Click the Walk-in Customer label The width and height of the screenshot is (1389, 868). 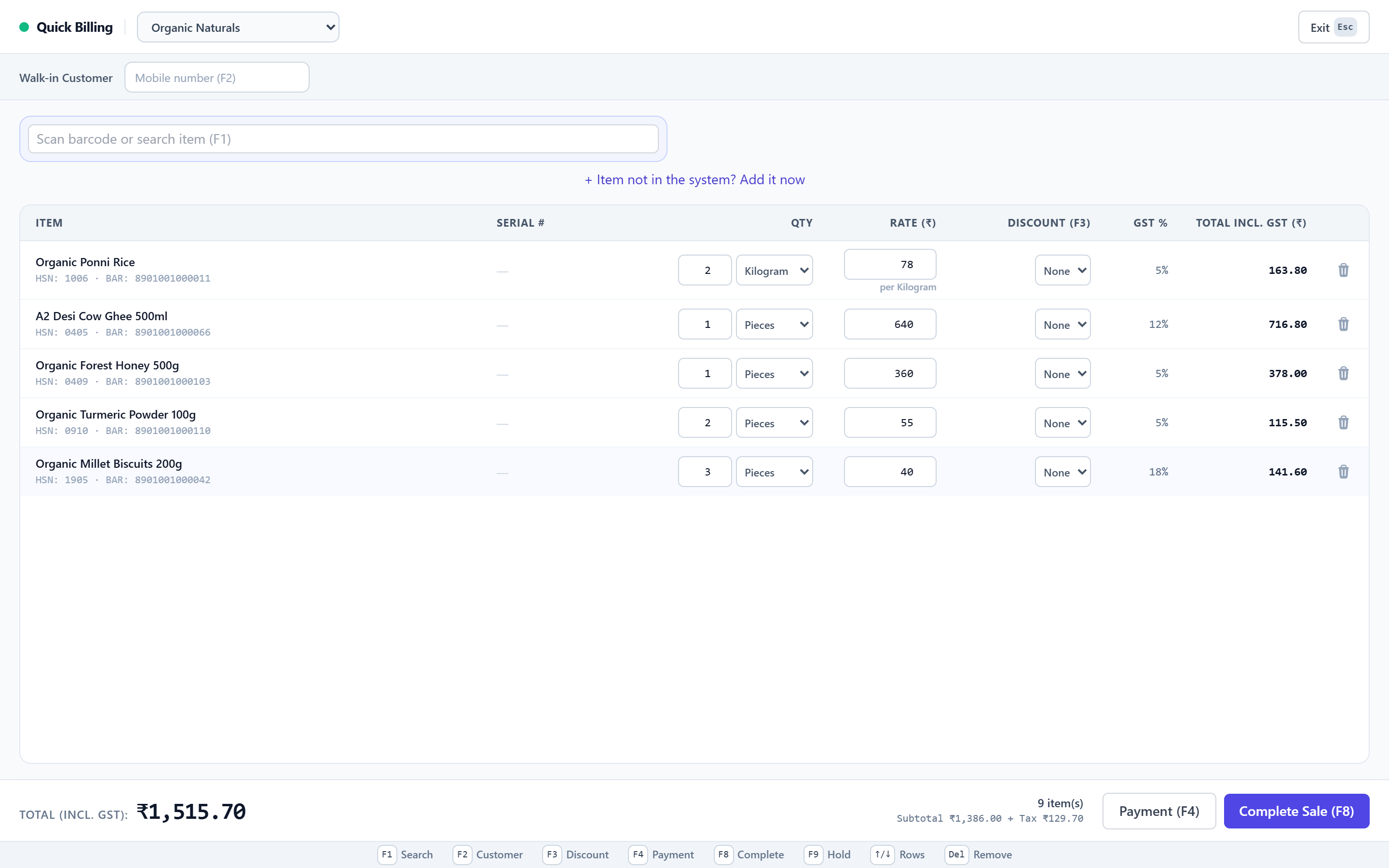pos(66,78)
